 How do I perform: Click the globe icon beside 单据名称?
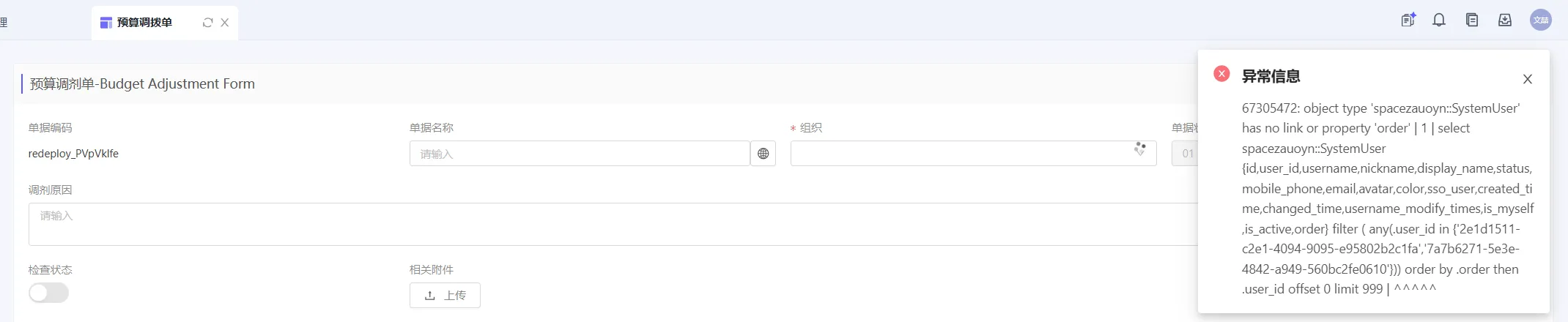pos(763,154)
